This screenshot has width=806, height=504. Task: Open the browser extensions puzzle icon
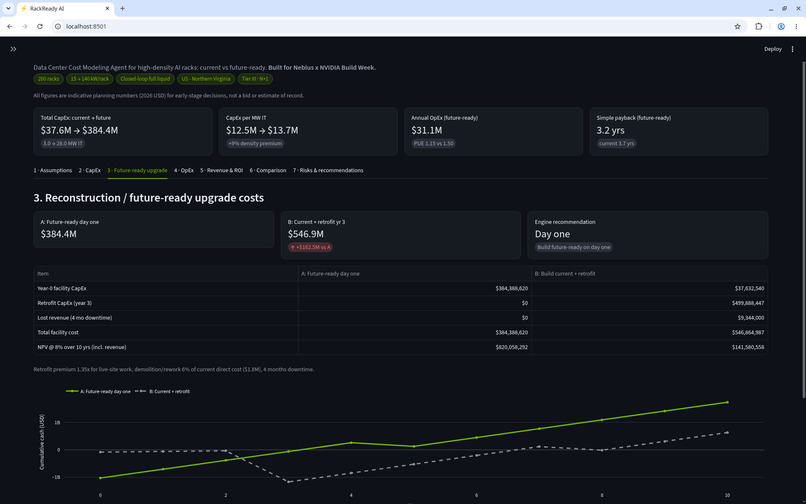coord(758,26)
